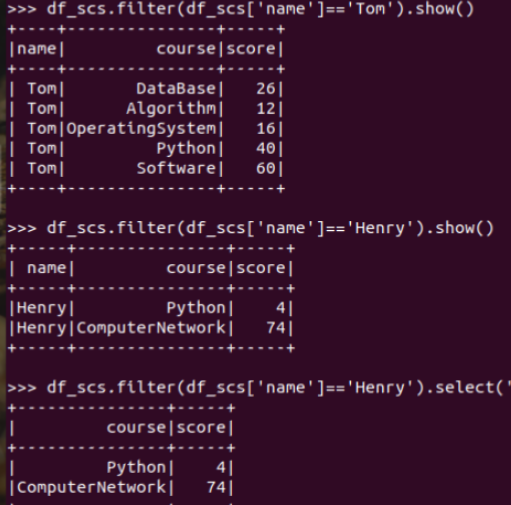Click the filter-select command line for Henry
This screenshot has height=505, width=511.
[259, 388]
